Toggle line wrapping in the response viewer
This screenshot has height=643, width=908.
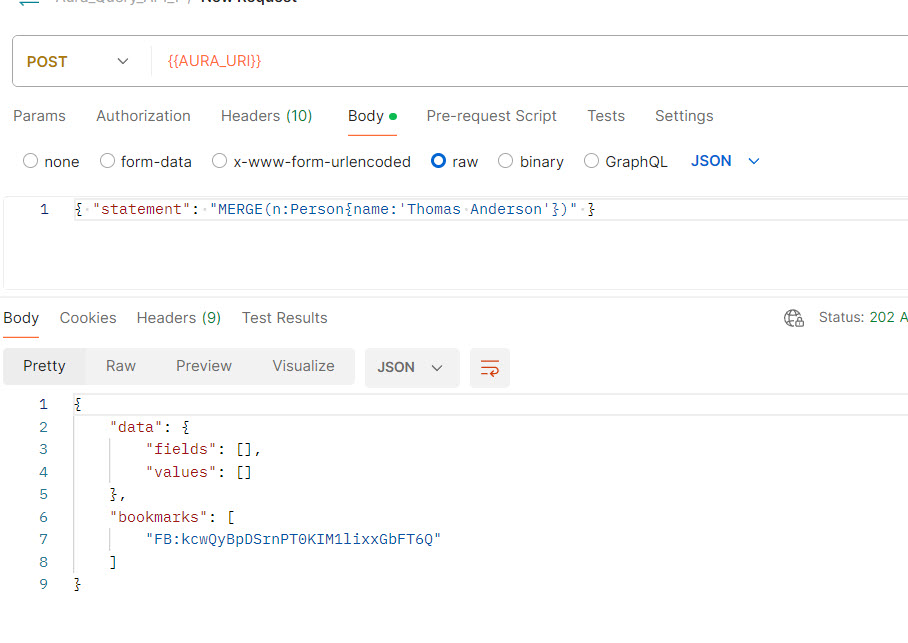489,367
